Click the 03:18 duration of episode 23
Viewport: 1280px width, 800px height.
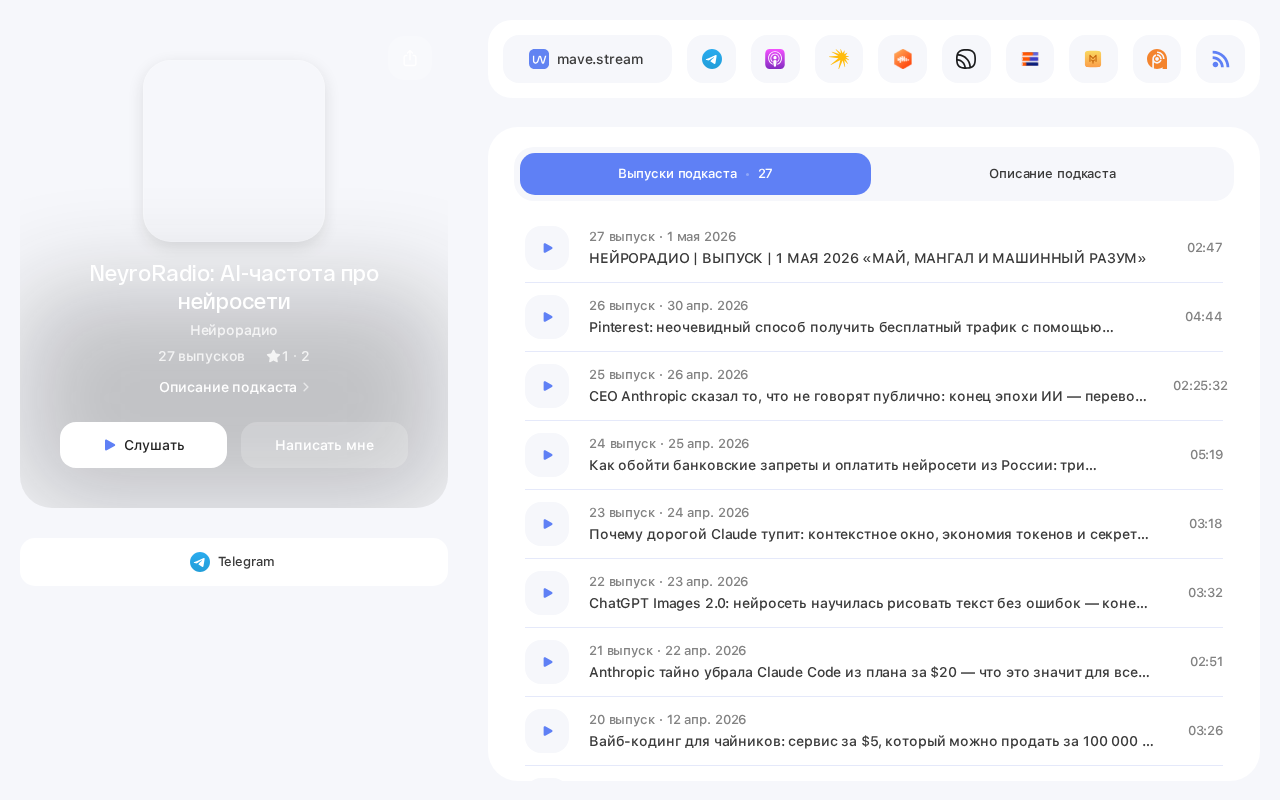1206,524
